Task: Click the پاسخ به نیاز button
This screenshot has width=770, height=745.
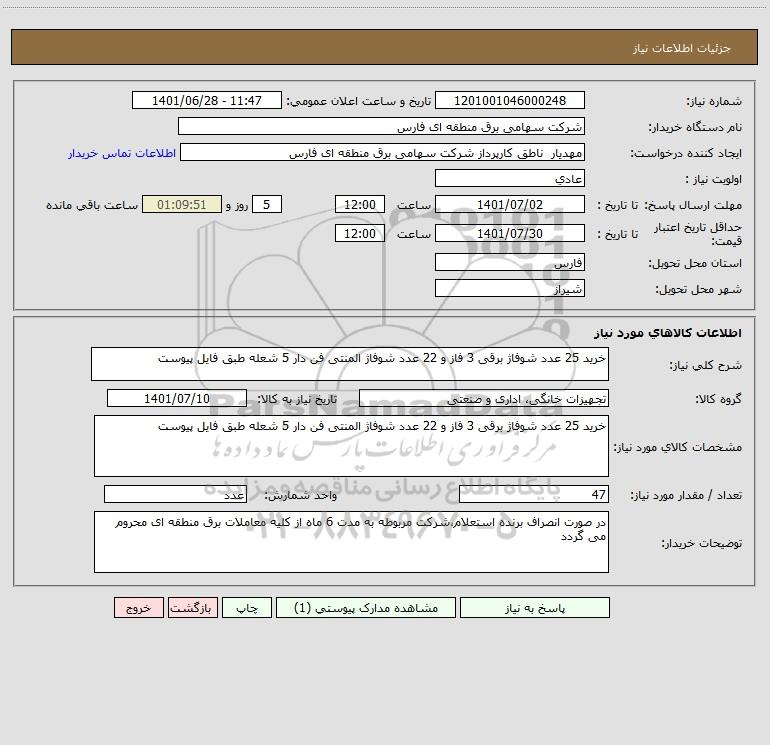Action: pos(535,607)
